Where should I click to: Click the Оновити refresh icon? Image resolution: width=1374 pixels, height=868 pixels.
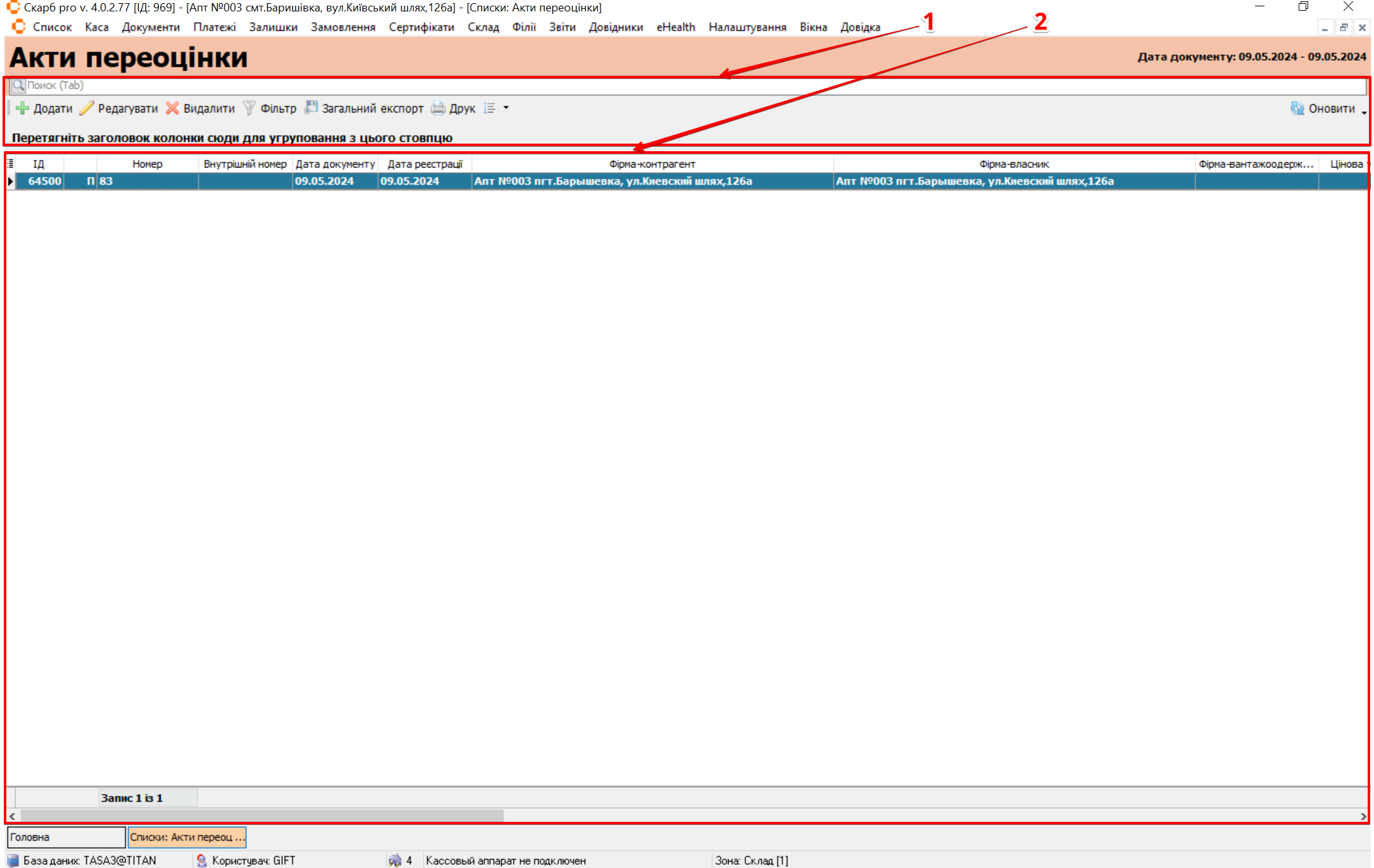(1297, 108)
